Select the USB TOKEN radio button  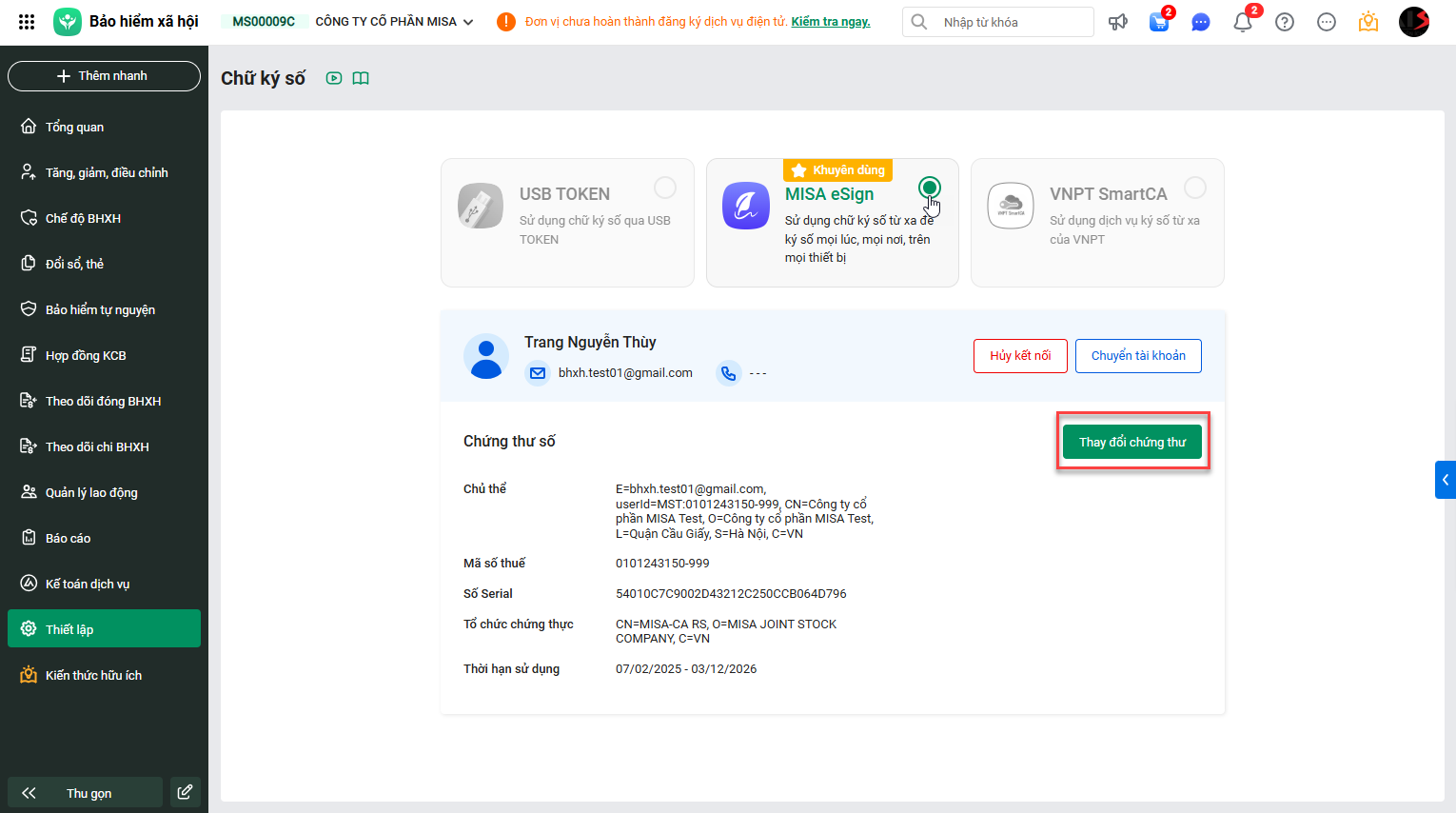tap(665, 188)
